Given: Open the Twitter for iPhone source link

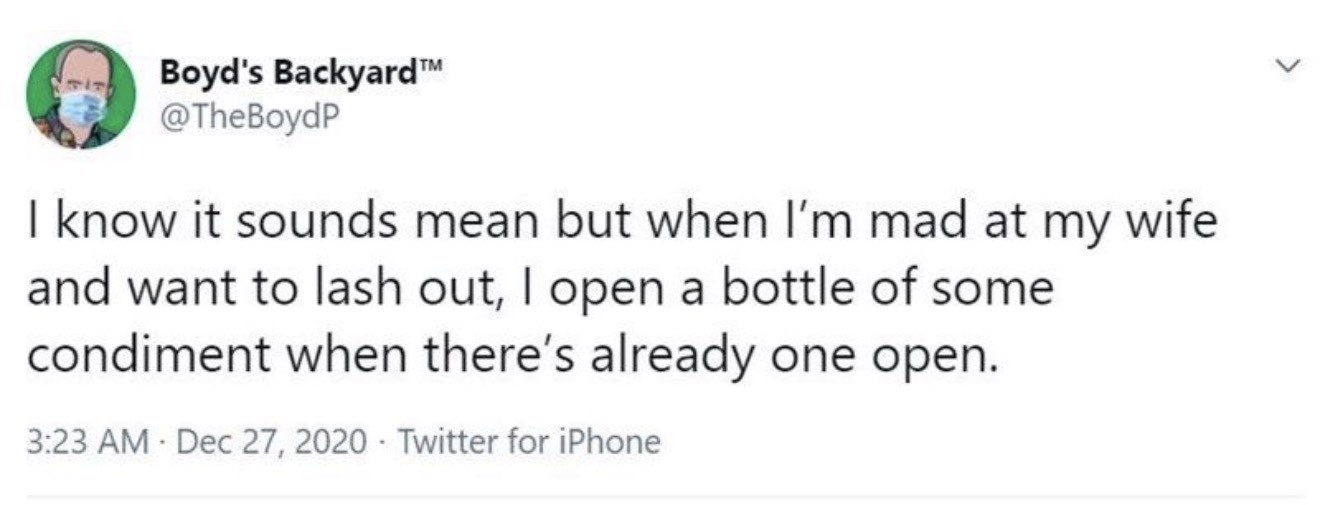Looking at the screenshot, I should click(529, 441).
